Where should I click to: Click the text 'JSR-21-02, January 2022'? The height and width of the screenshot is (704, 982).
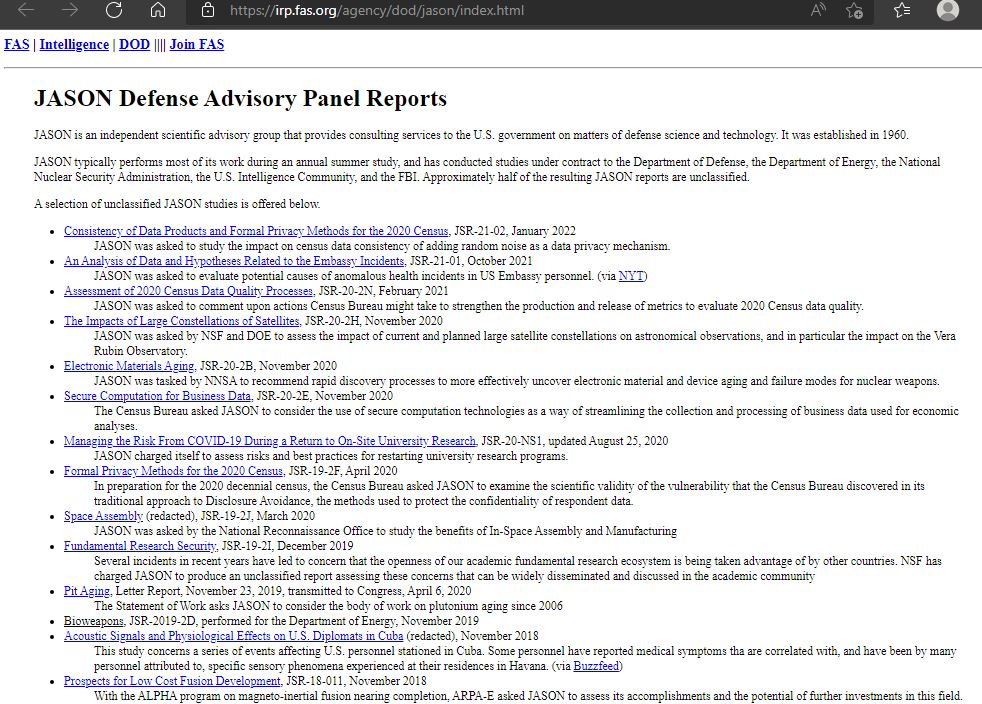click(515, 231)
